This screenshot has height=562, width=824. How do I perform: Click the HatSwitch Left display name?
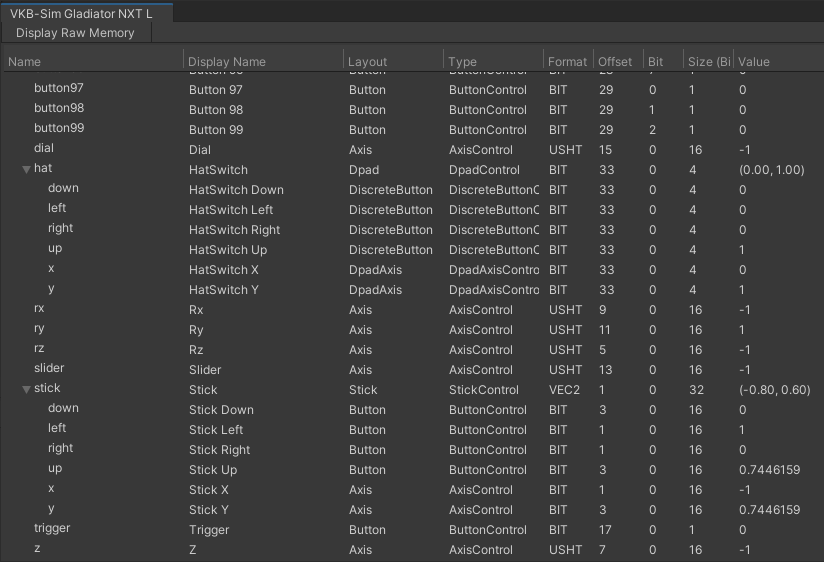click(231, 210)
